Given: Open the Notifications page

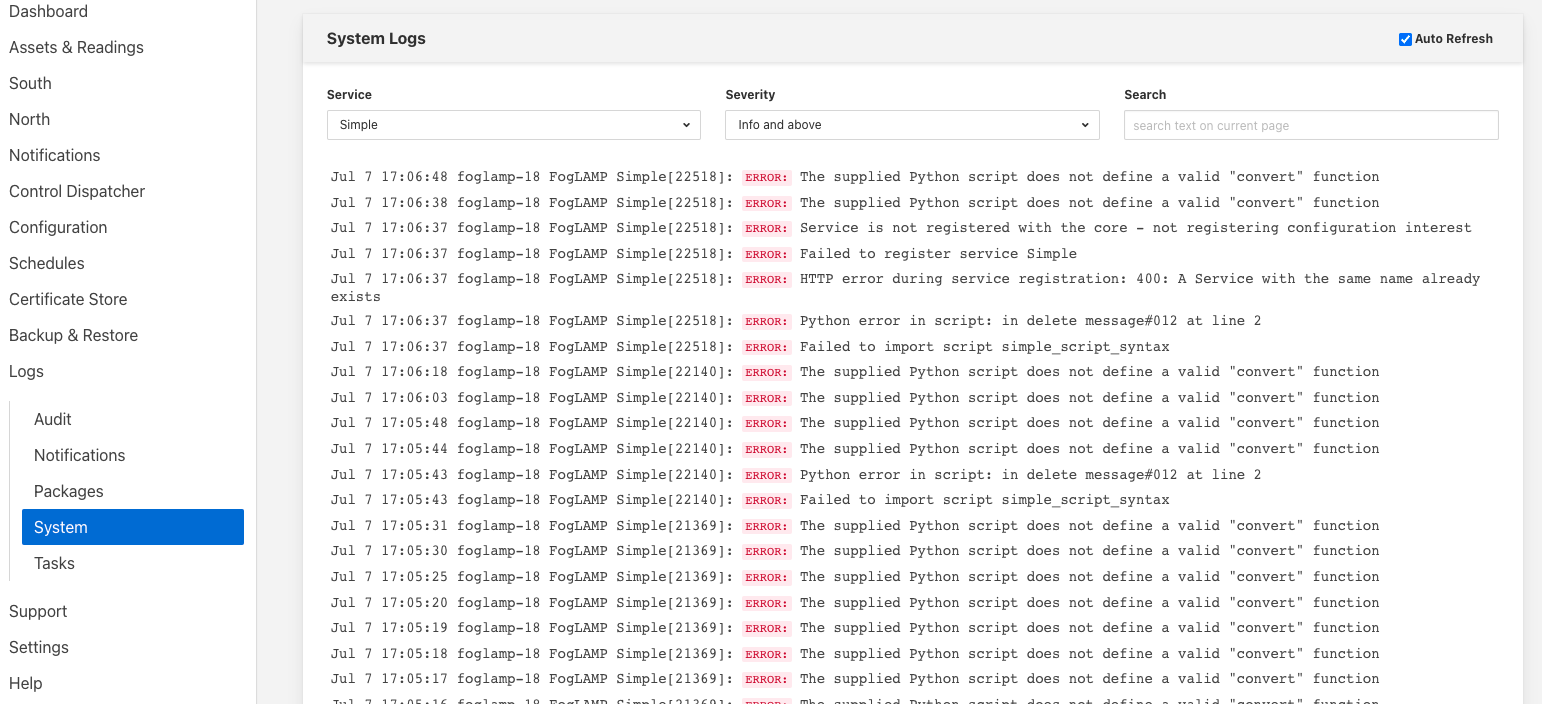Looking at the screenshot, I should [x=54, y=155].
